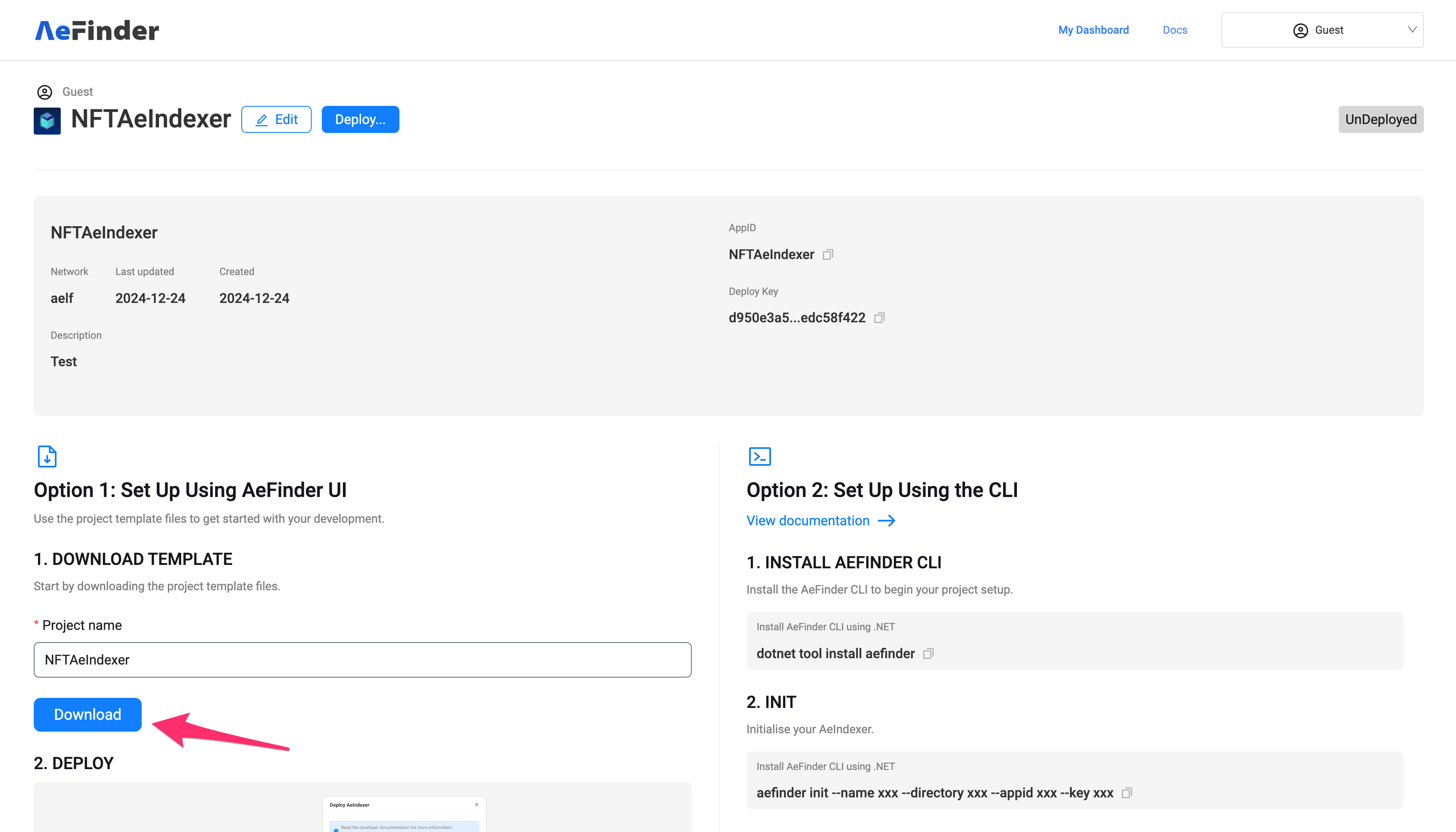
Task: Click the UnDeployed status badge
Action: [1381, 119]
